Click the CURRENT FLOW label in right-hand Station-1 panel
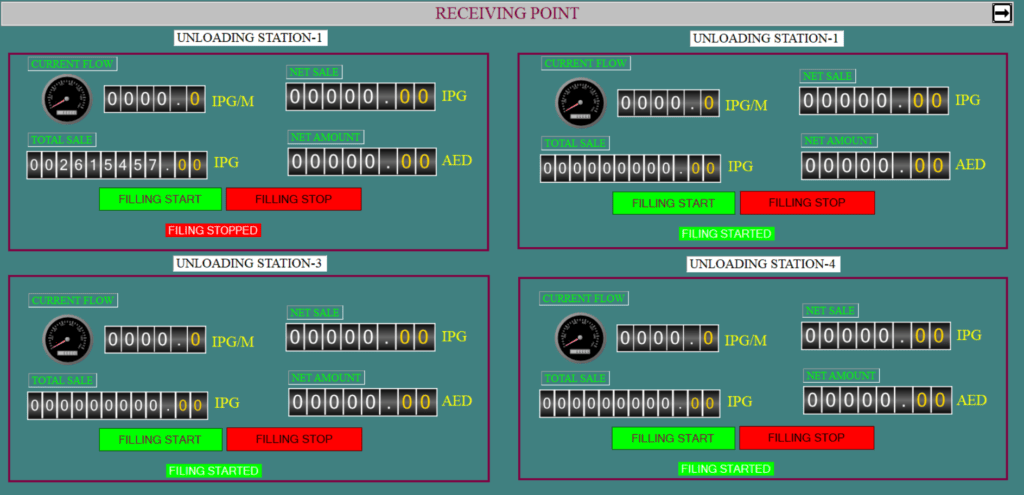Viewport: 1024px width, 495px height. tap(586, 63)
